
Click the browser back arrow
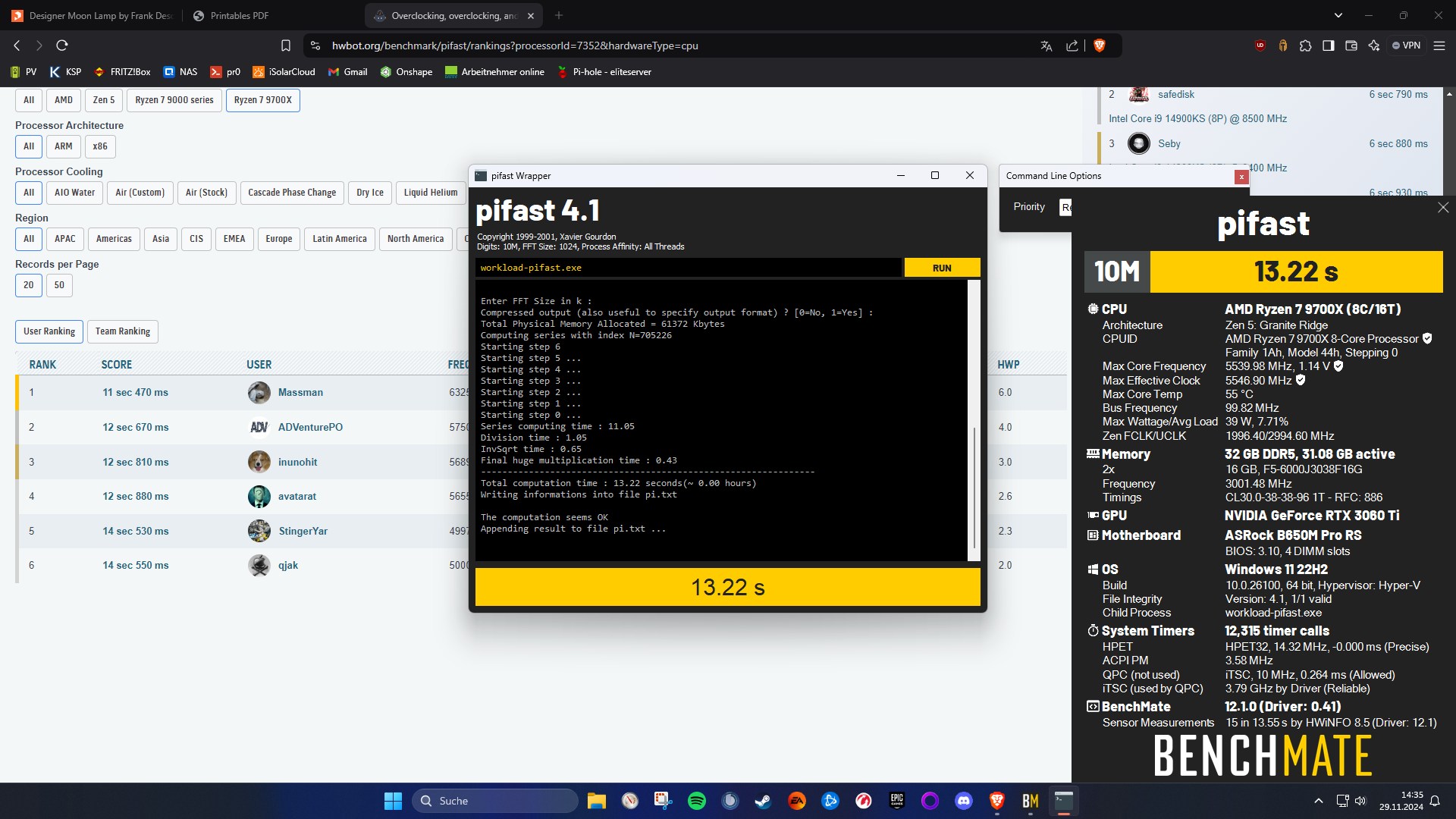coord(17,45)
